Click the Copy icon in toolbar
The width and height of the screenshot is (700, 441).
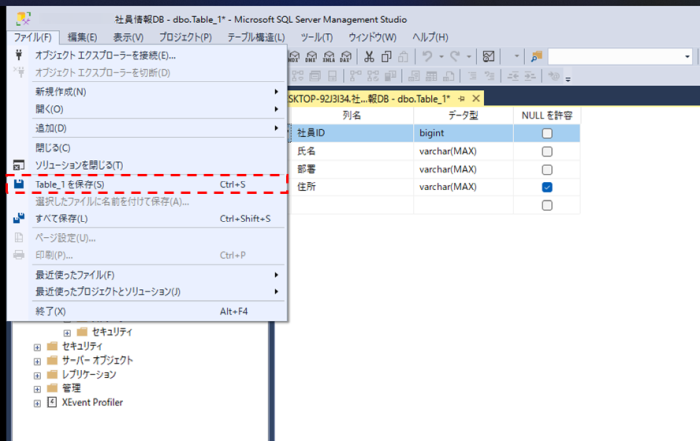point(387,56)
